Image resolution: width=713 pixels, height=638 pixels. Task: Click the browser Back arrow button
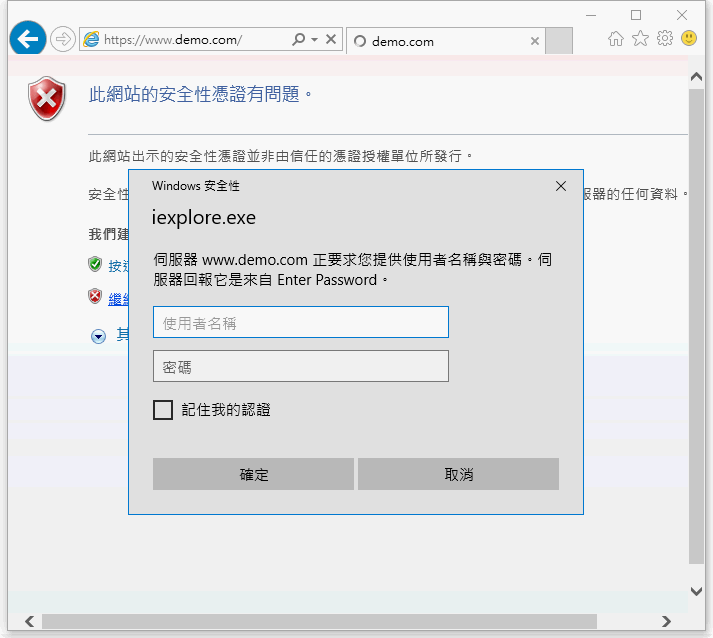coord(28,39)
